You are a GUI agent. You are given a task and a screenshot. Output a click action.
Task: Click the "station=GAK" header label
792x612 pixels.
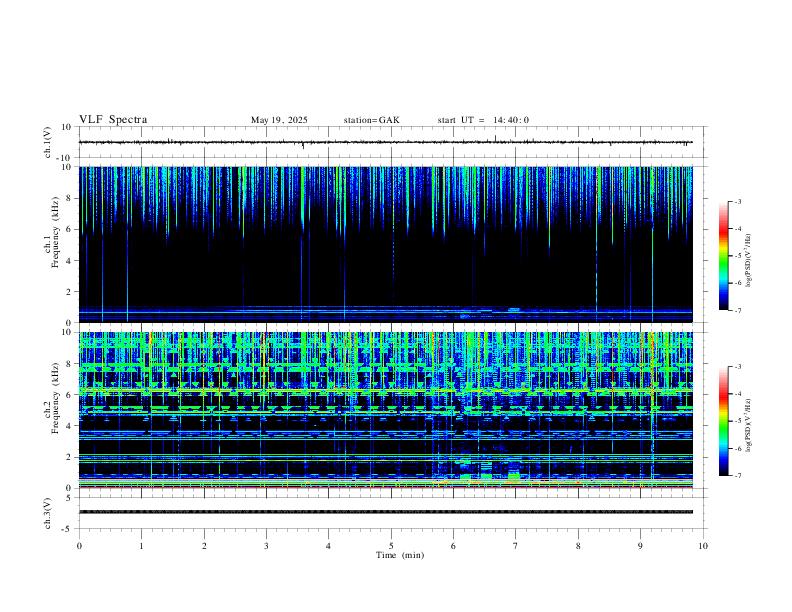(x=371, y=120)
